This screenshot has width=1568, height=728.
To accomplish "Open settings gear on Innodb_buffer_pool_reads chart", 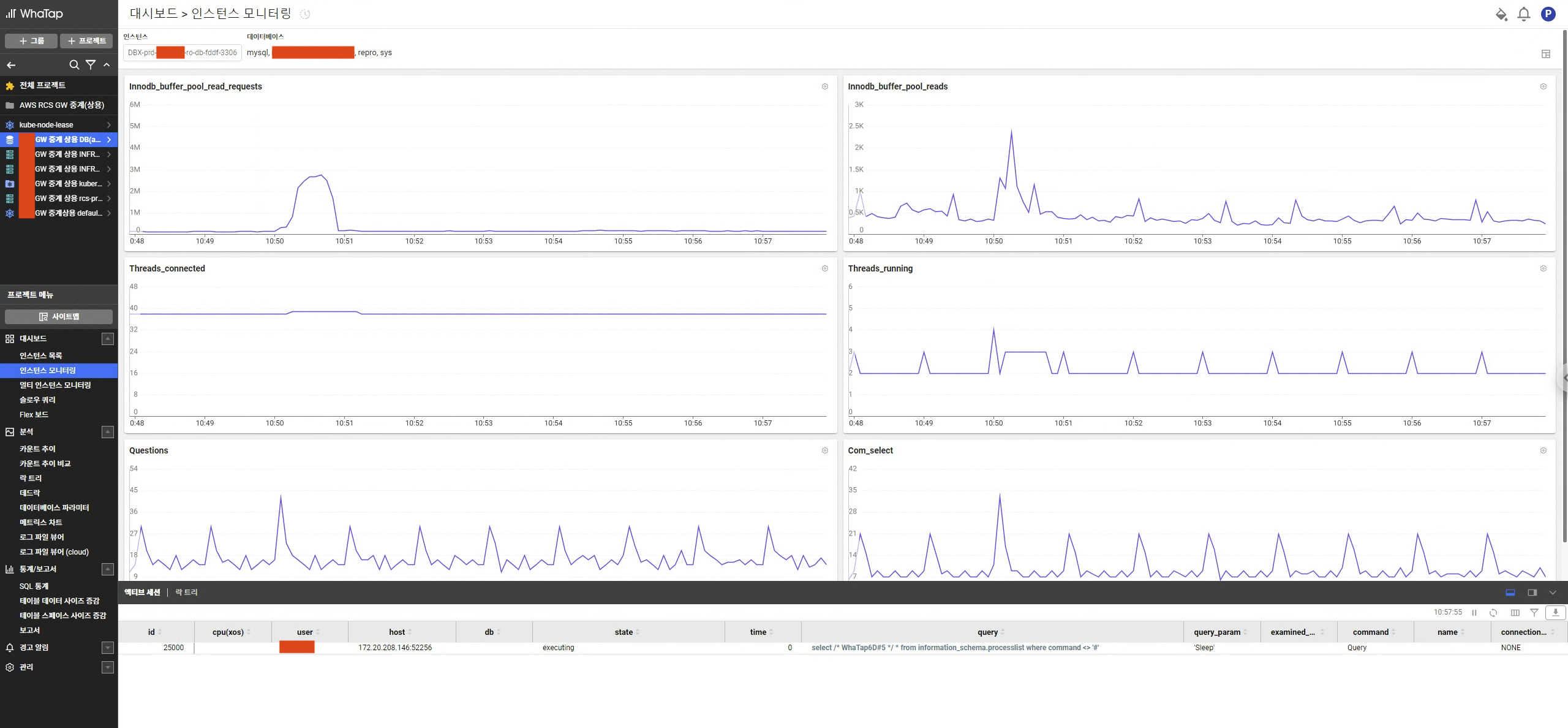I will [1543, 86].
